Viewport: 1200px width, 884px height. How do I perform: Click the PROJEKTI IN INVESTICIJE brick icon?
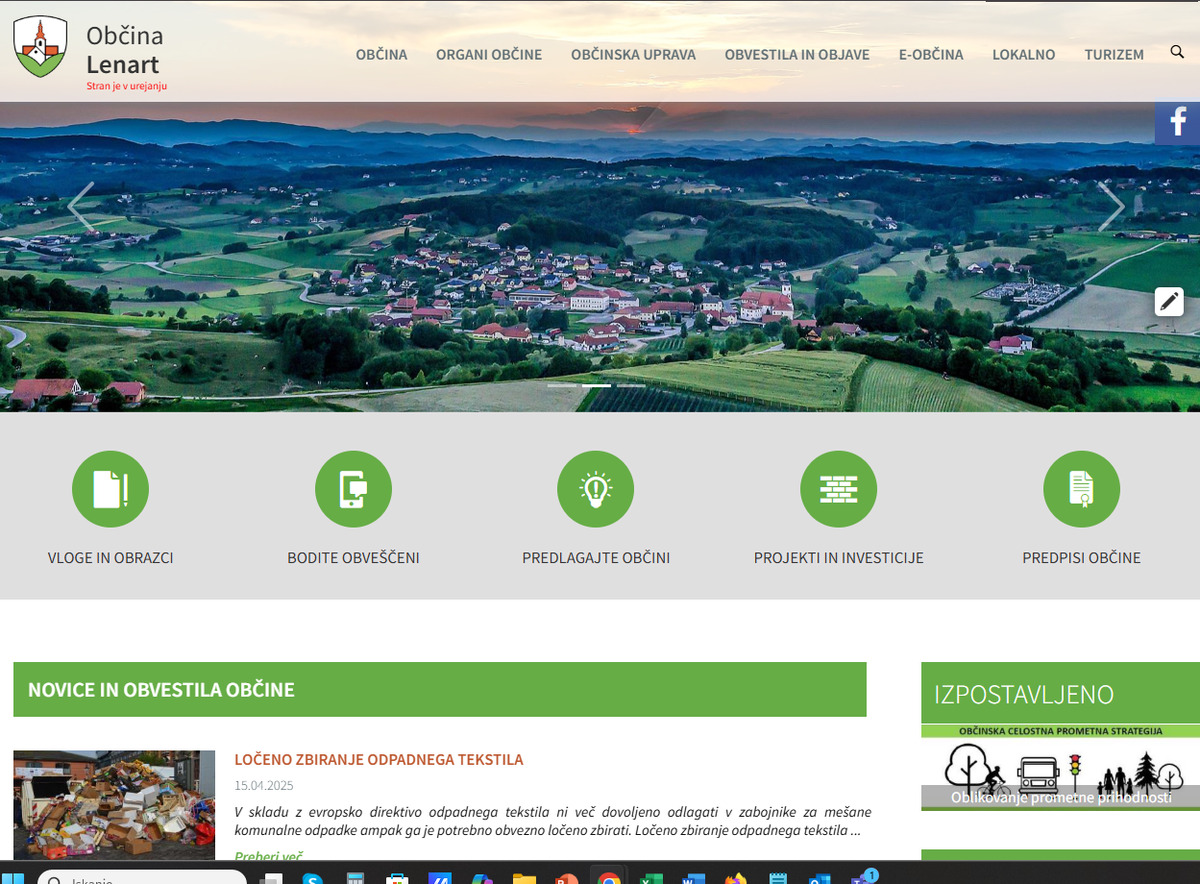(838, 488)
